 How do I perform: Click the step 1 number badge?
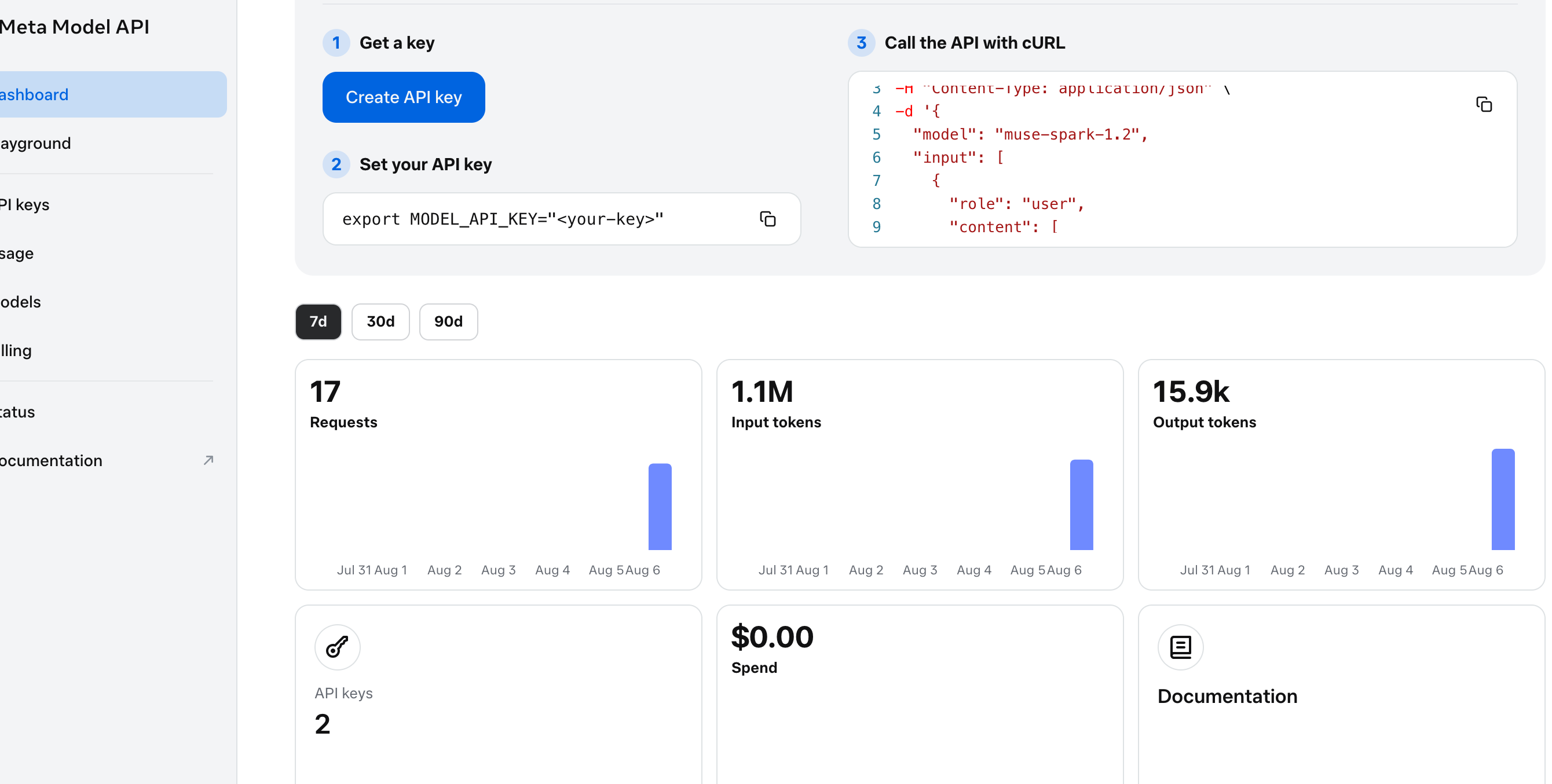pyautogui.click(x=336, y=43)
